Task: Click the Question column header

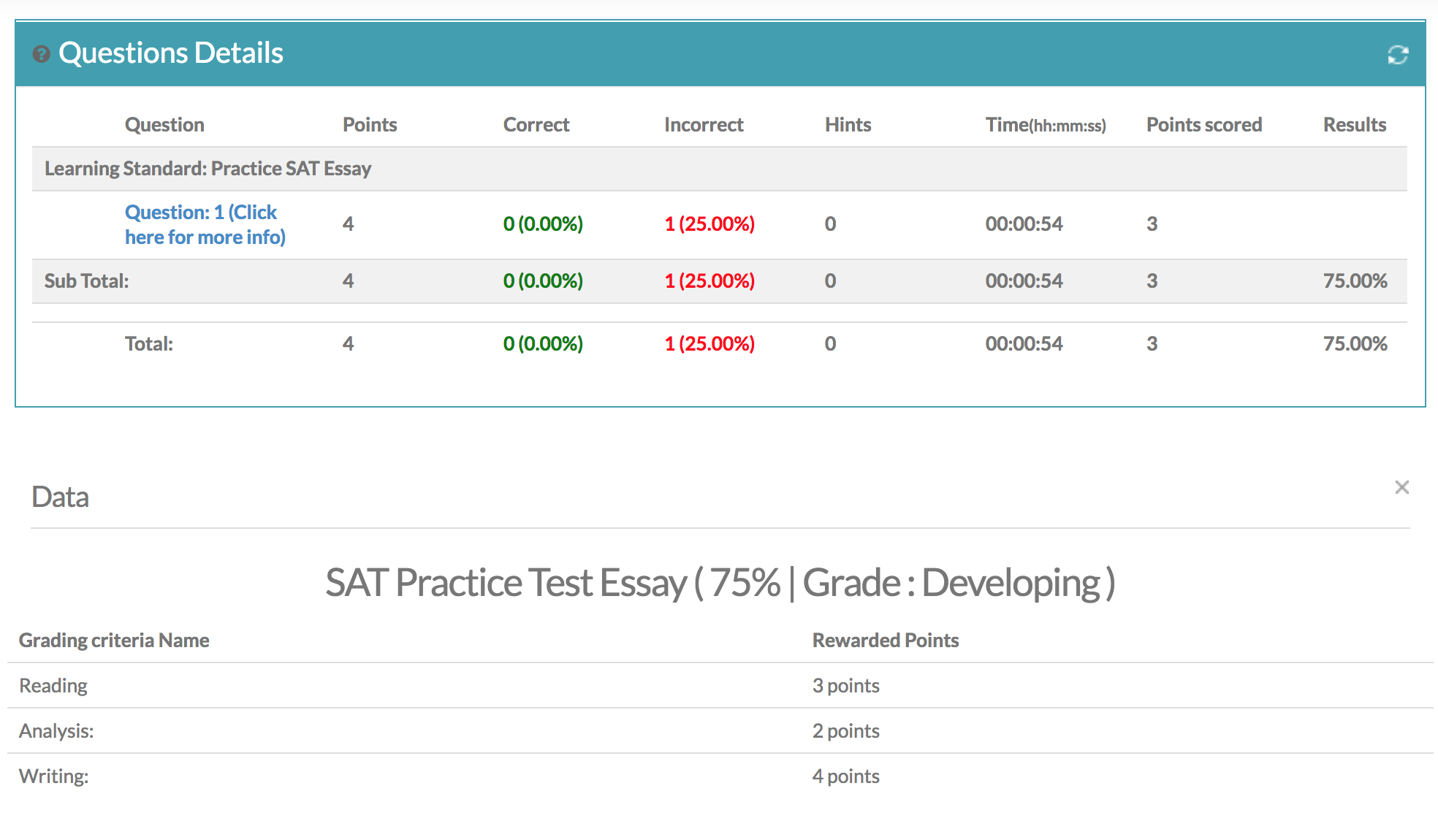Action: click(164, 125)
